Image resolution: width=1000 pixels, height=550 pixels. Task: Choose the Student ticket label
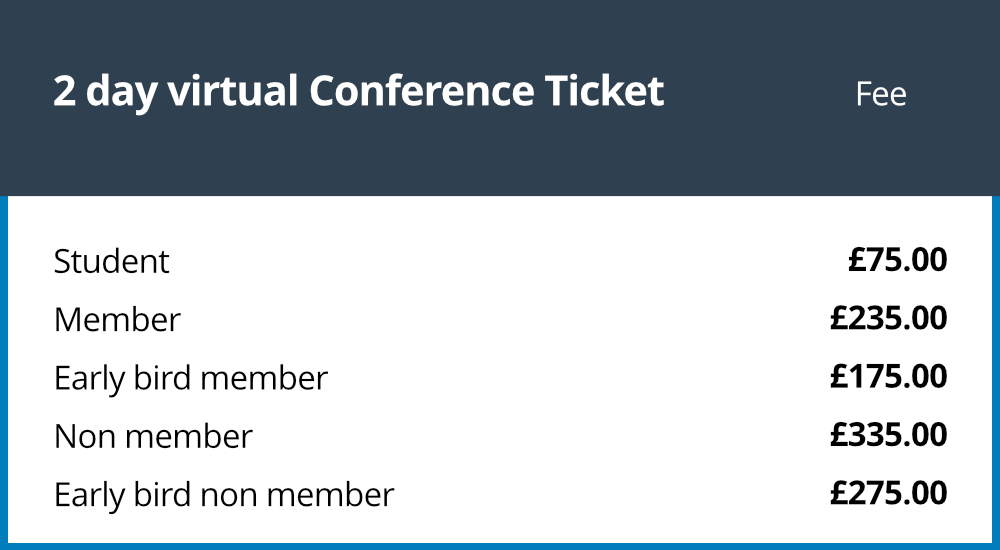(112, 262)
